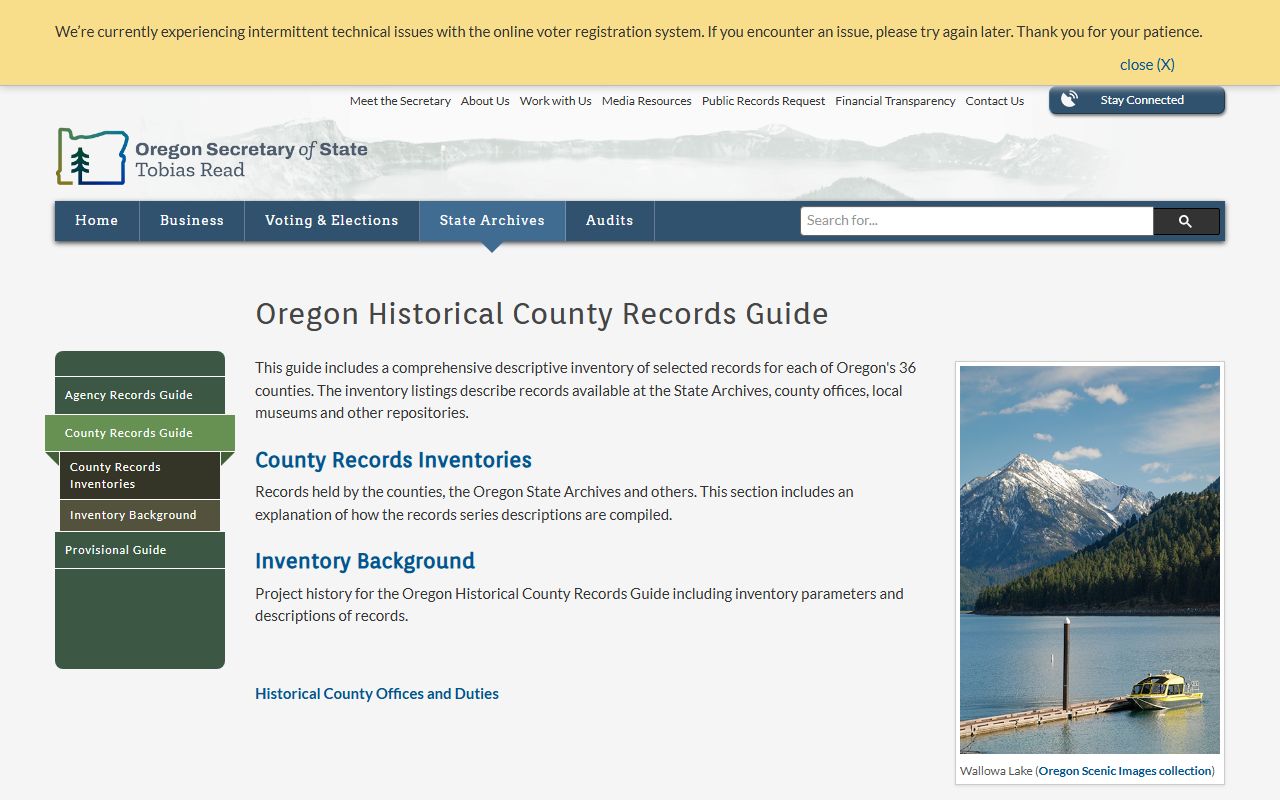Select Agency Records Guide in sidebar
Image resolution: width=1280 pixels, height=800 pixels.
pyautogui.click(x=140, y=395)
